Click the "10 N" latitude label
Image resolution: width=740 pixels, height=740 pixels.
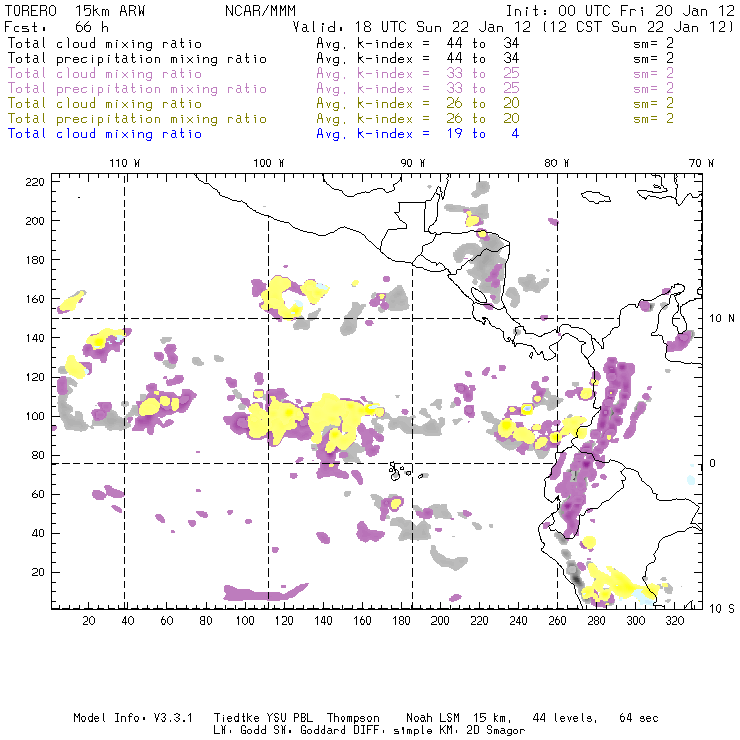[722, 318]
